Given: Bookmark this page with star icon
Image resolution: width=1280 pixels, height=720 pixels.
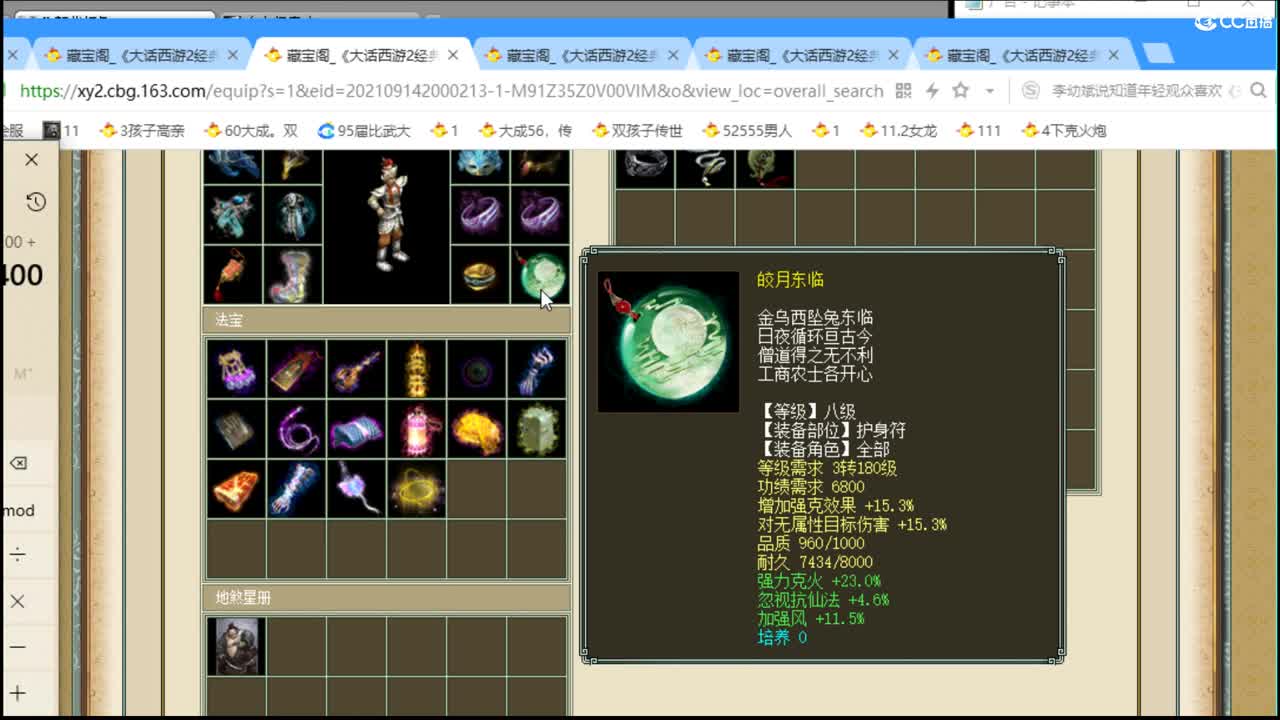Looking at the screenshot, I should point(961,91).
